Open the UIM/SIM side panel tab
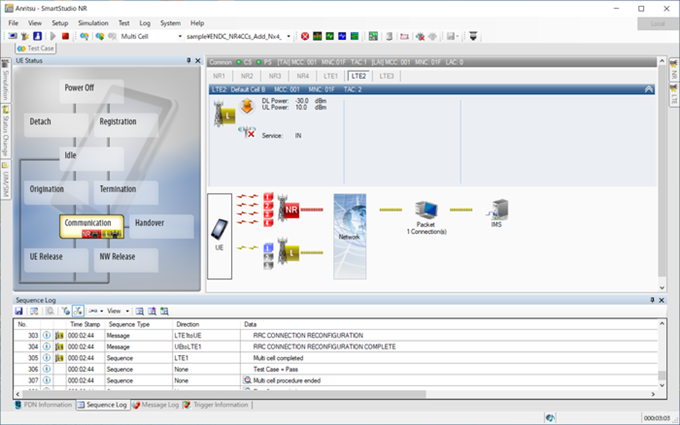Viewport: 680px width, 425px height. [x=5, y=180]
